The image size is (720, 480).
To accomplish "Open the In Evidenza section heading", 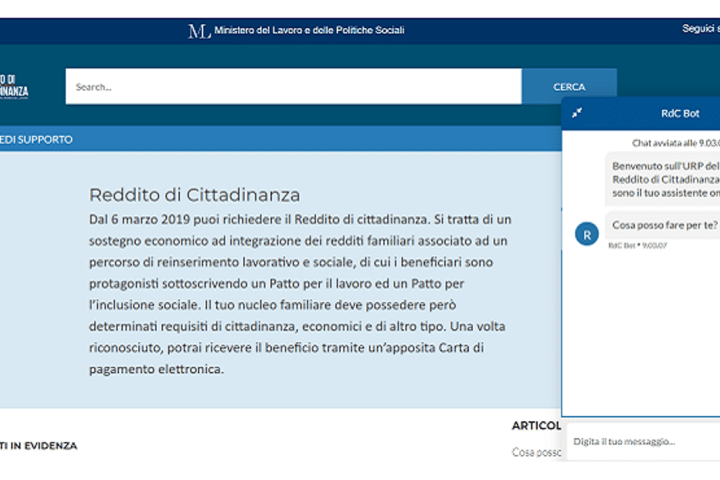I will coord(38,446).
